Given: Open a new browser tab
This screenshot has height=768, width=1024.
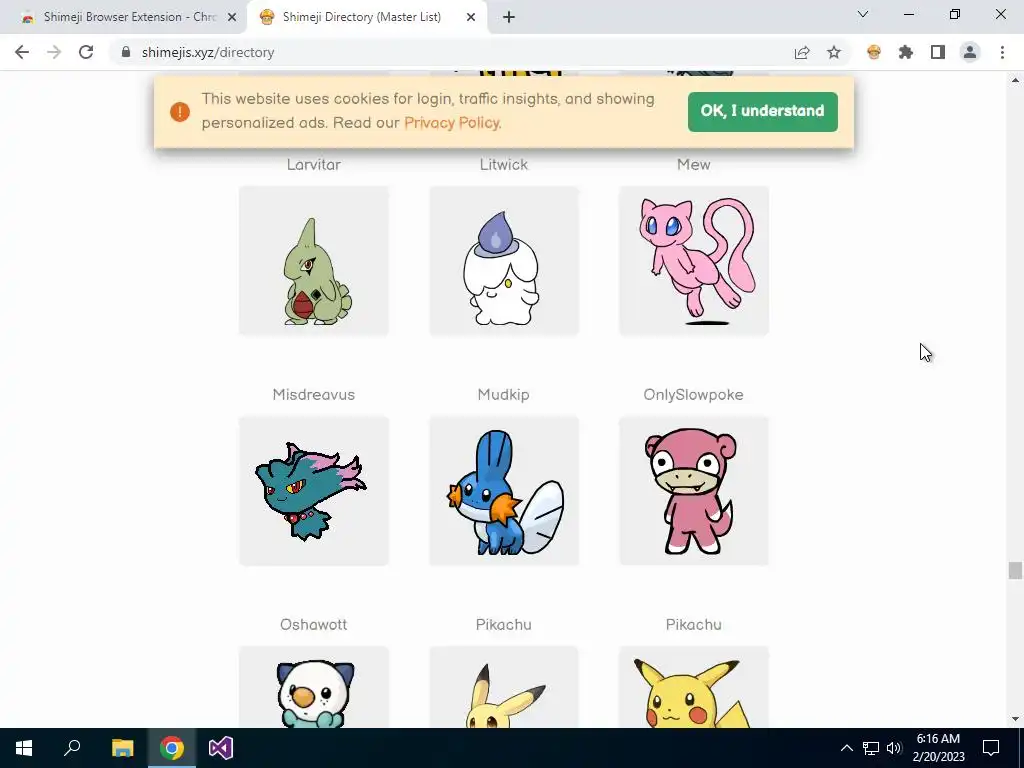Looking at the screenshot, I should point(509,17).
